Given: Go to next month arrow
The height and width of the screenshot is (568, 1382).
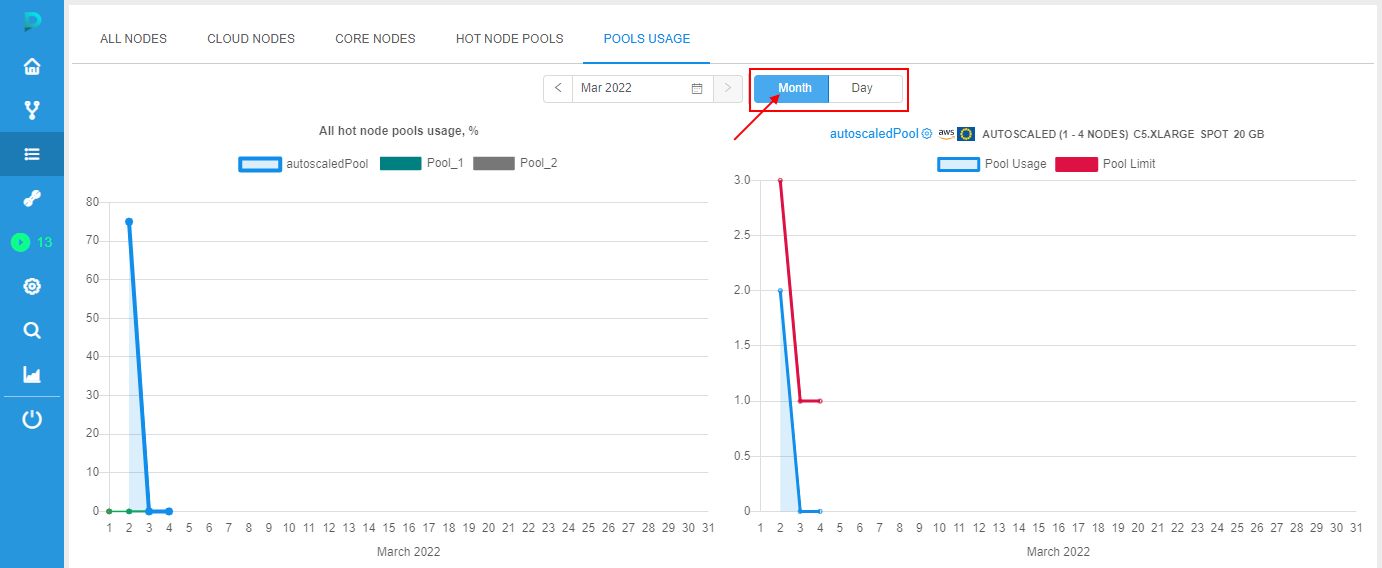Looking at the screenshot, I should [x=728, y=88].
